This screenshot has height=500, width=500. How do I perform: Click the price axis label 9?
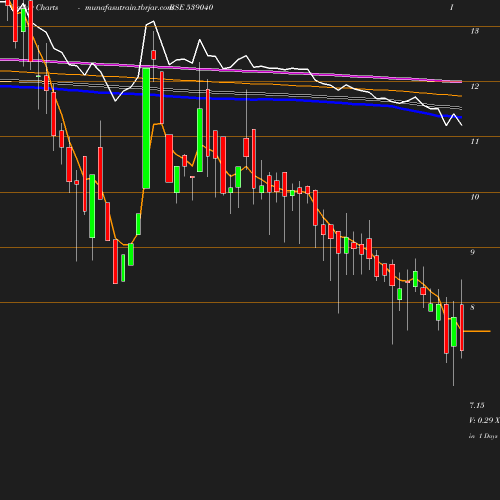pyautogui.click(x=472, y=252)
